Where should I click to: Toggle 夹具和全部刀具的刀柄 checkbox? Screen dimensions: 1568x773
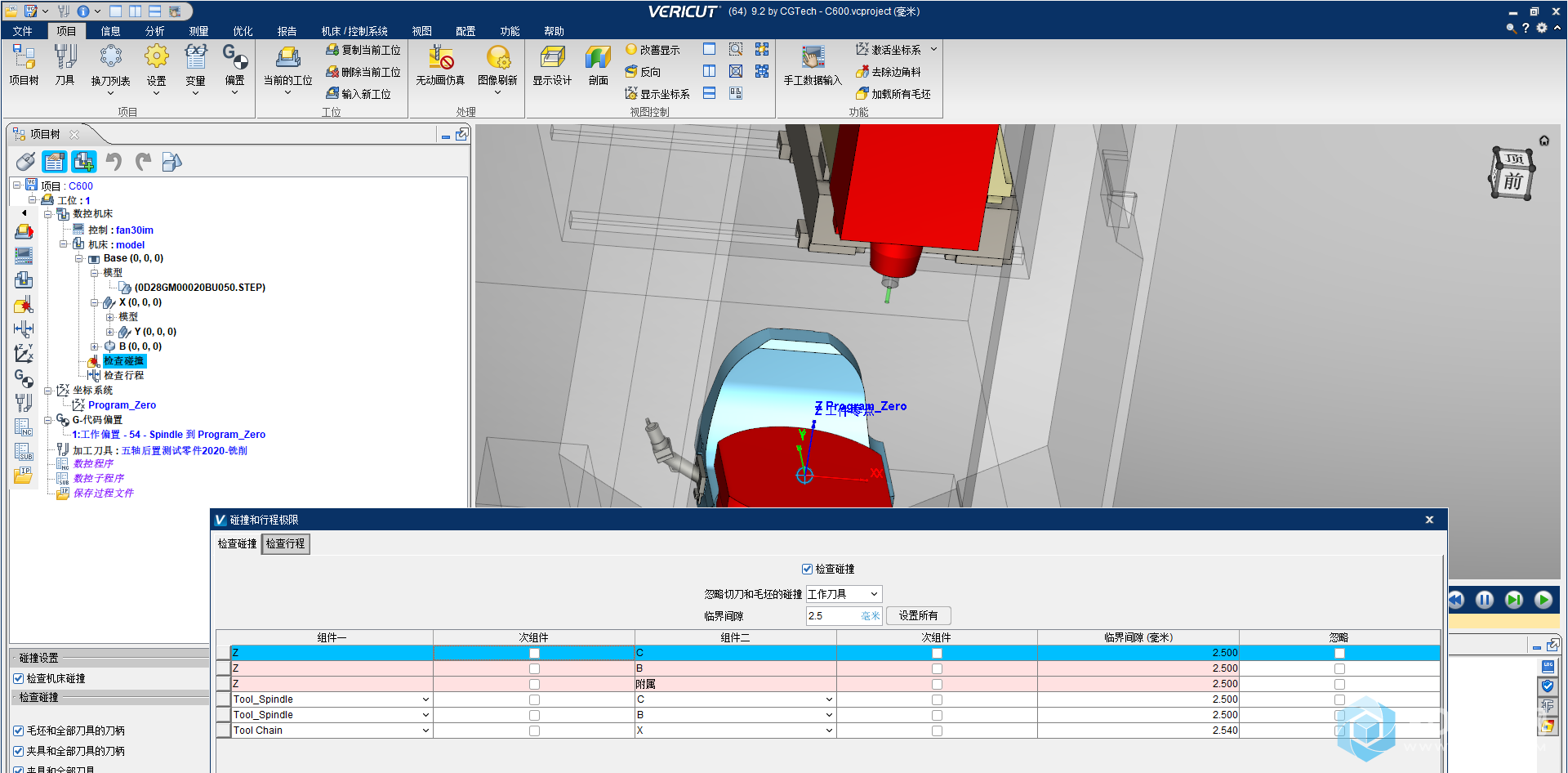[18, 751]
